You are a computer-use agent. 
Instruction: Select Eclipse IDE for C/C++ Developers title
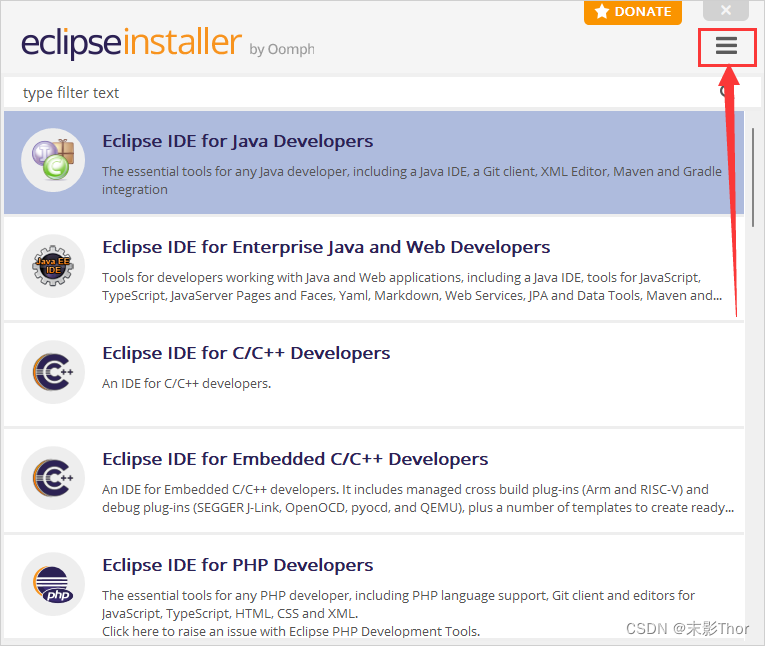click(246, 353)
